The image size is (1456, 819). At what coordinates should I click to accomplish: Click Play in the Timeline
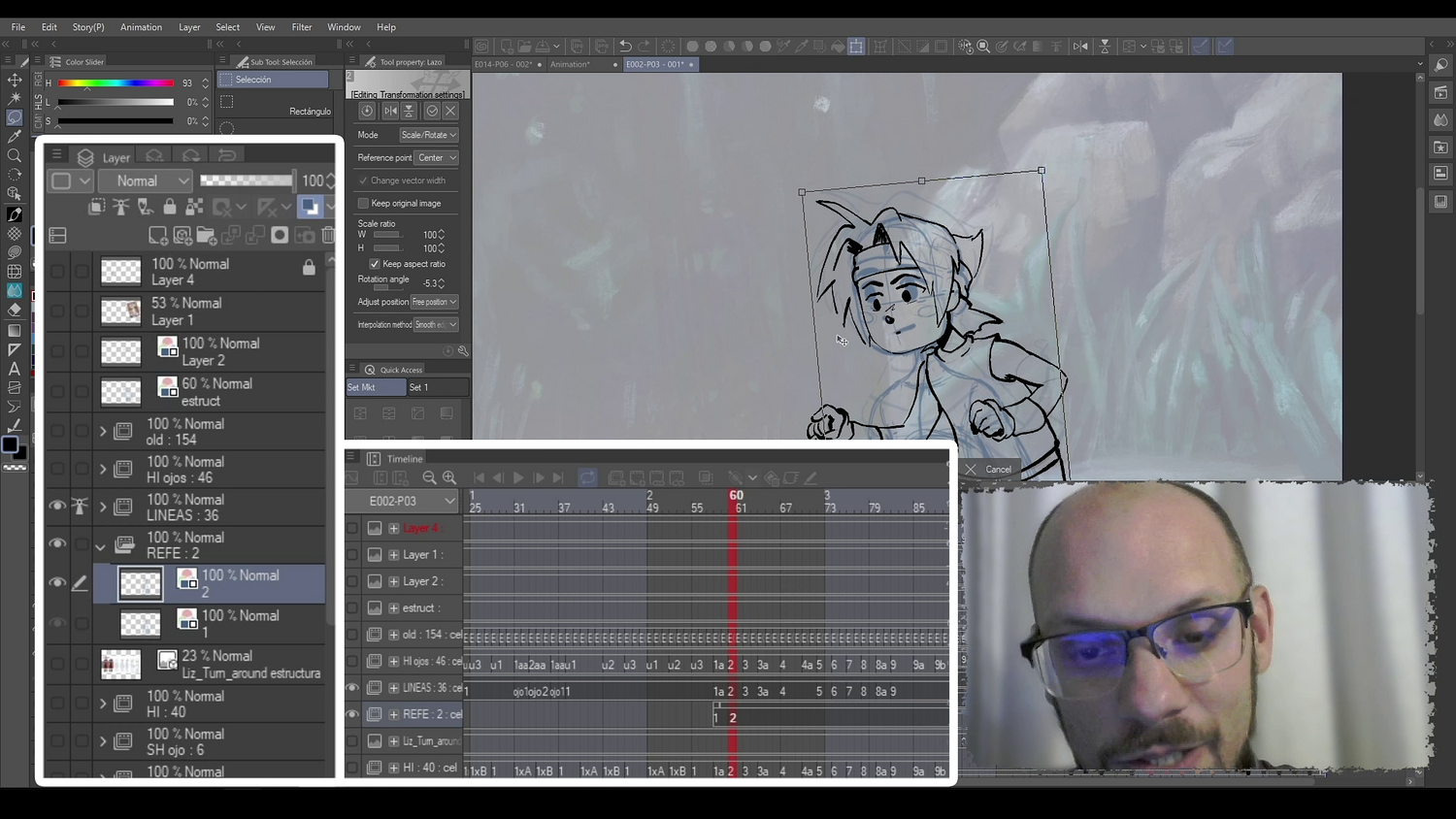518,477
